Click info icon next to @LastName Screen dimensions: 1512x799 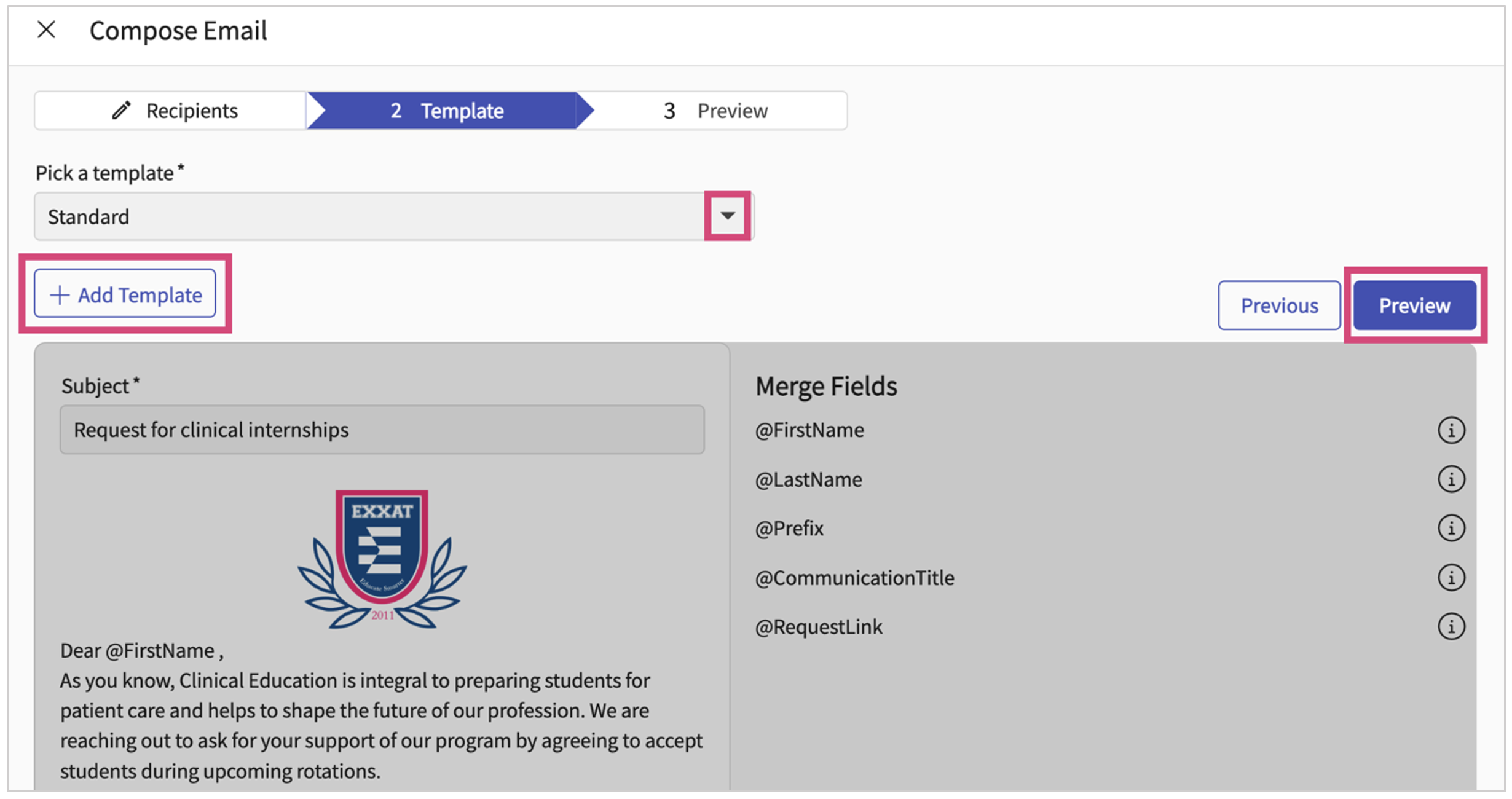1451,479
